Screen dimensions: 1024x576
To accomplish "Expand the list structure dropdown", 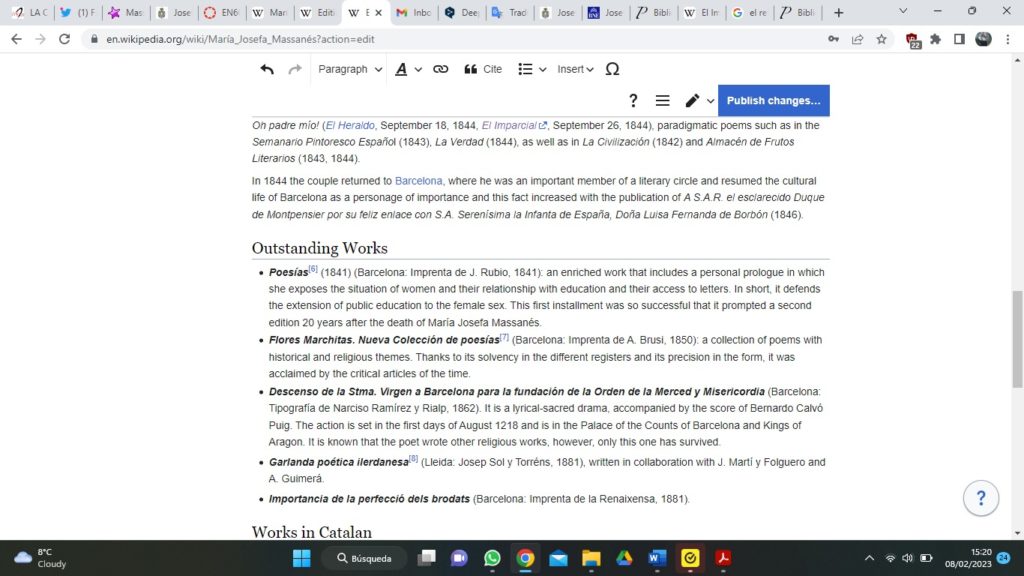I will [532, 69].
